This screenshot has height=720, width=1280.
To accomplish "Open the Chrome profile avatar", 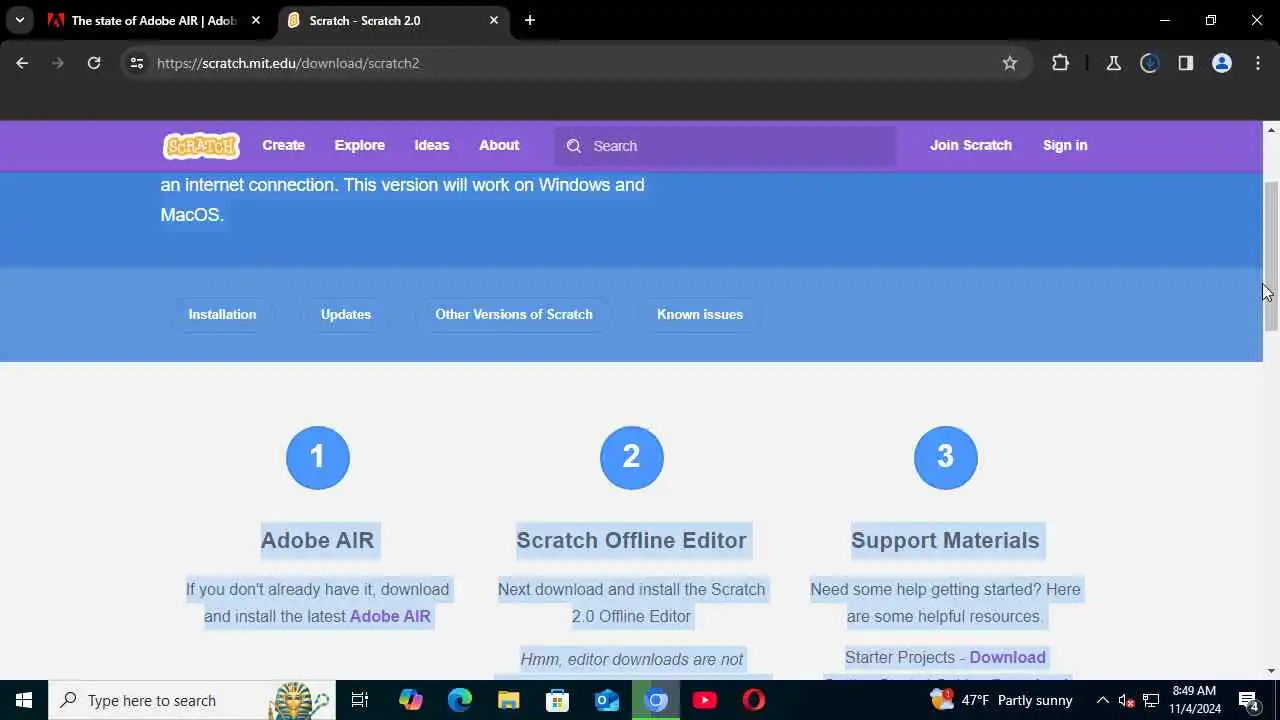I will pos(1221,63).
